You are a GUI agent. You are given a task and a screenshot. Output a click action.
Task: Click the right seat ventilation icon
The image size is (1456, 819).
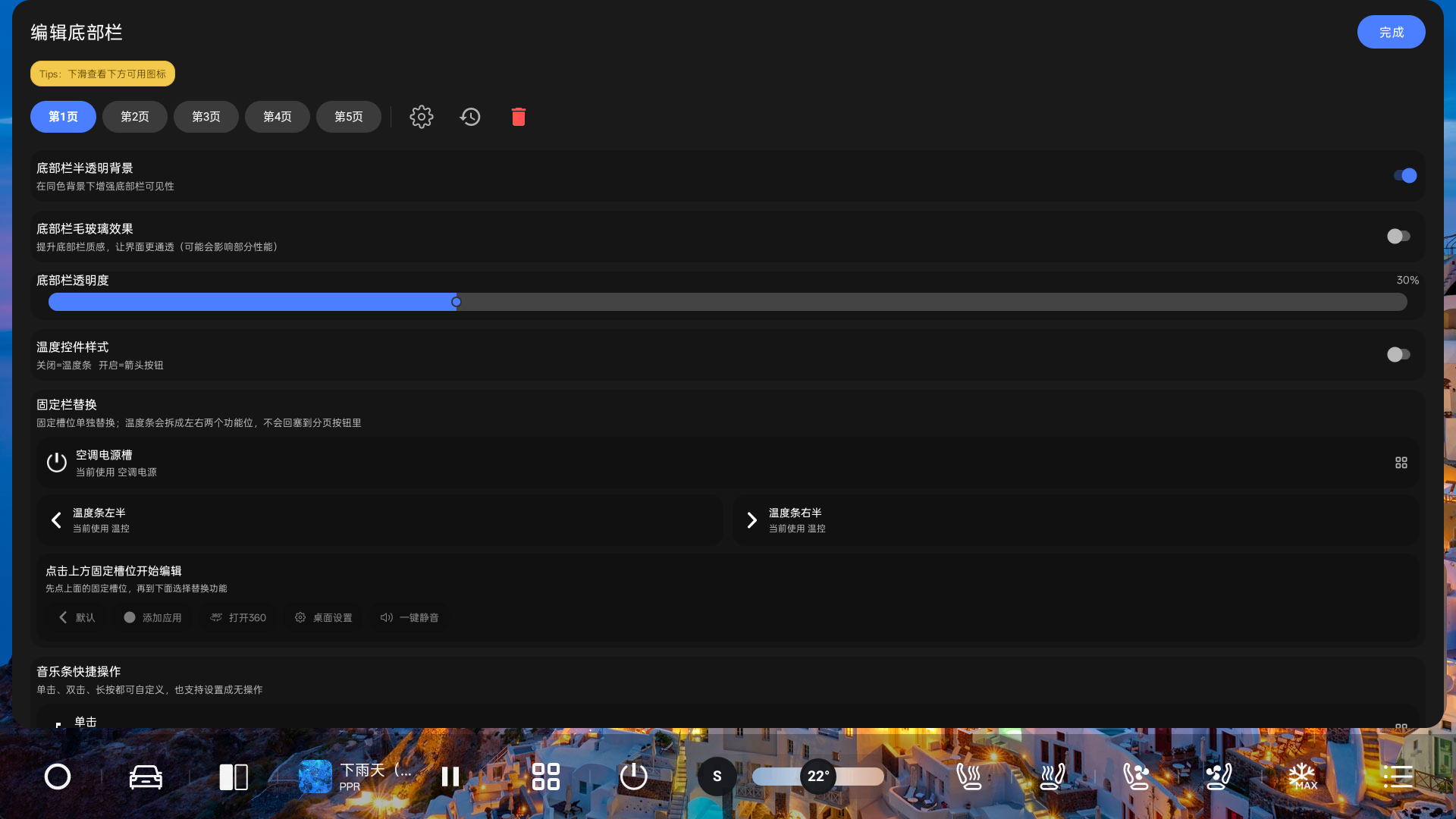coord(1219,777)
